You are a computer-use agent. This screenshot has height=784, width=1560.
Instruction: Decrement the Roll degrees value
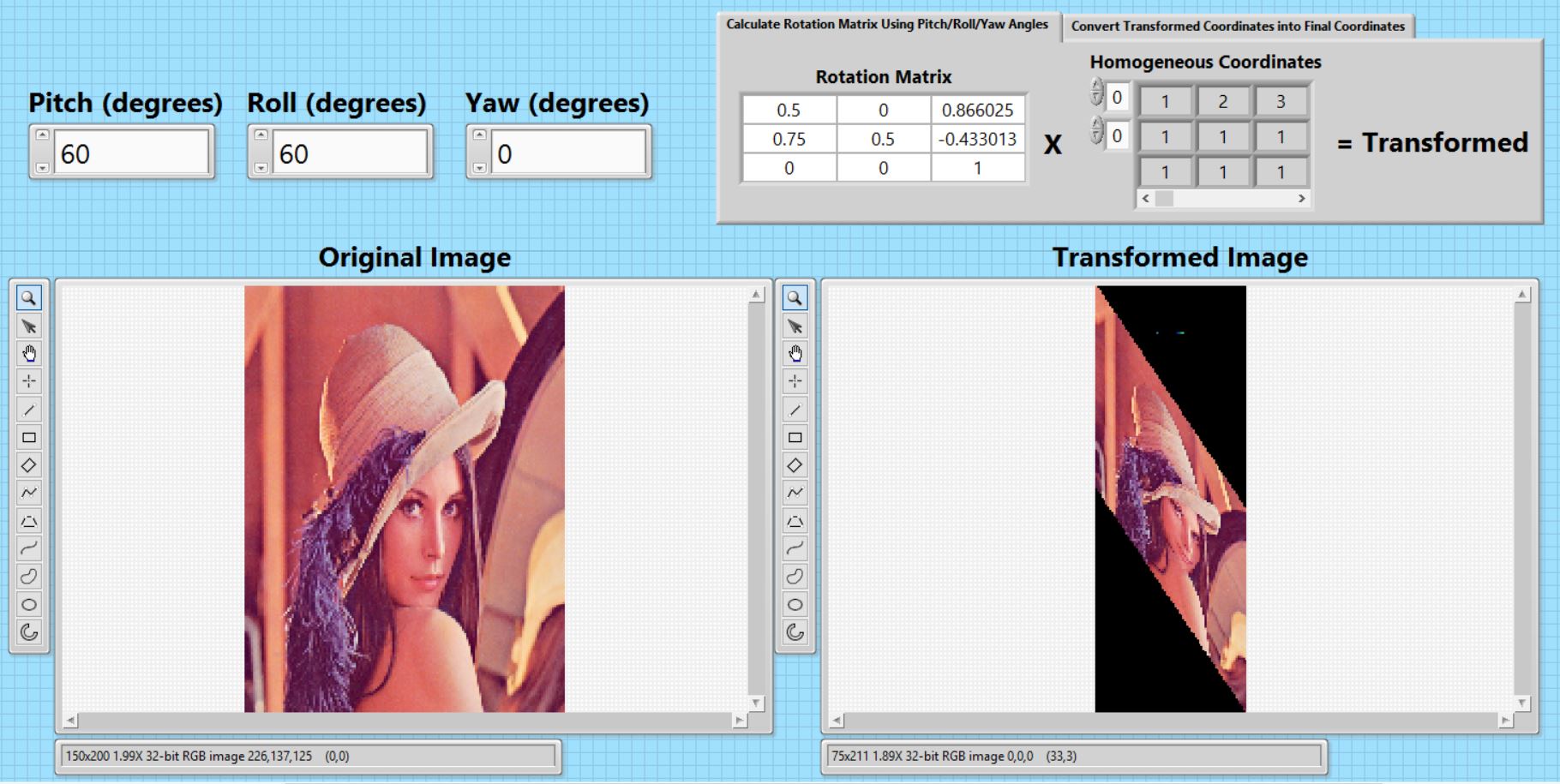tap(261, 168)
